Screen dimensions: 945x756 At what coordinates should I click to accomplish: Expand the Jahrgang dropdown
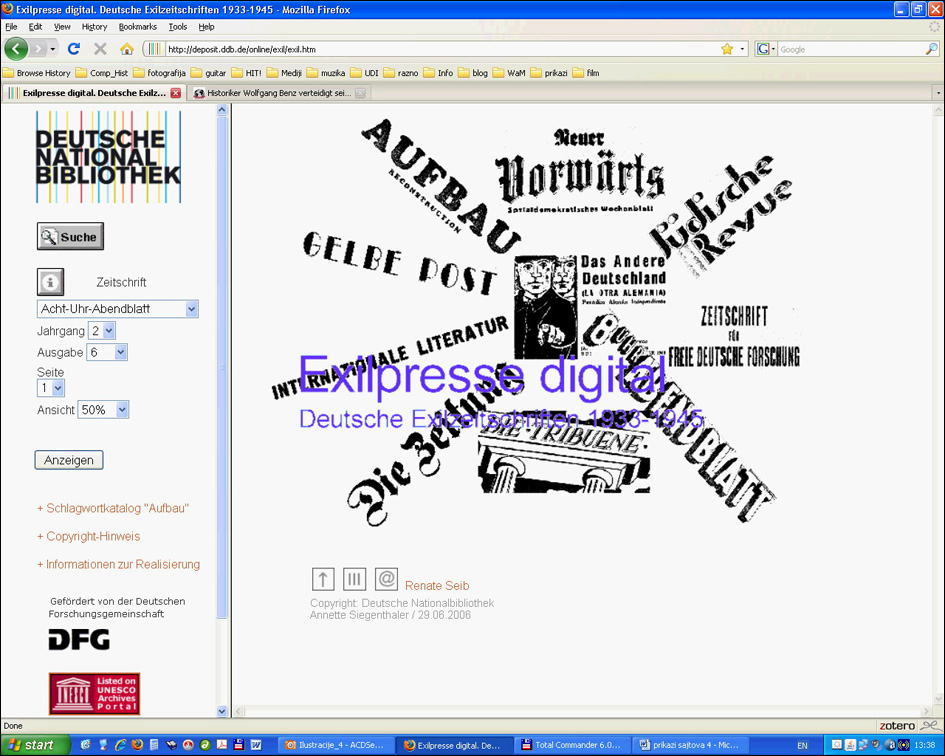(x=102, y=331)
